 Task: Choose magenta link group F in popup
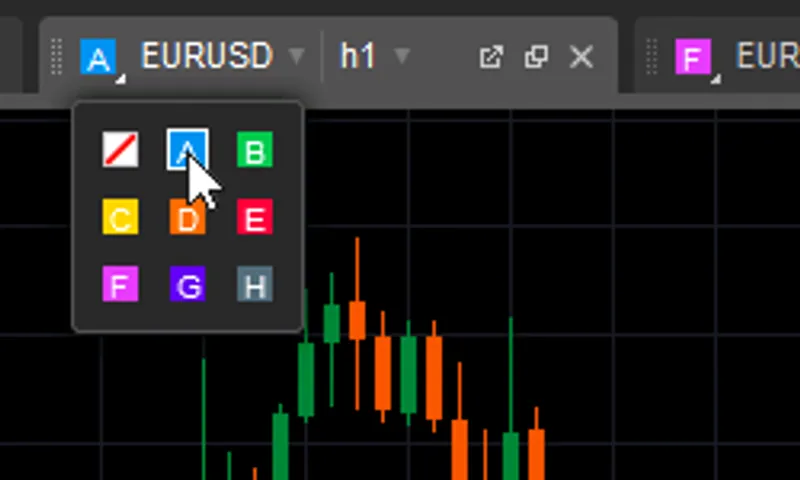point(120,284)
